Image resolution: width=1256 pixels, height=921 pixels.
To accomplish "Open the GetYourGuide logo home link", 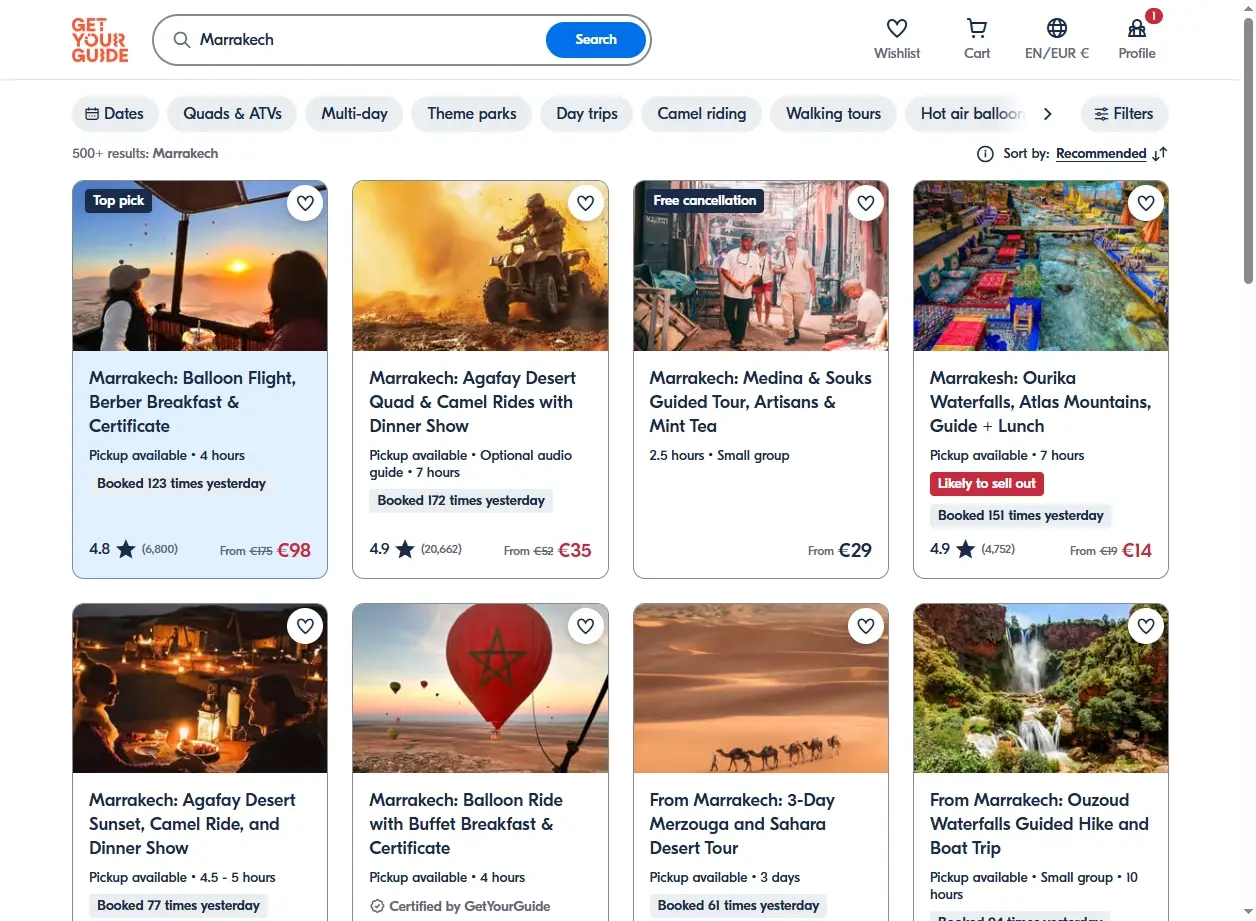I will 100,40.
